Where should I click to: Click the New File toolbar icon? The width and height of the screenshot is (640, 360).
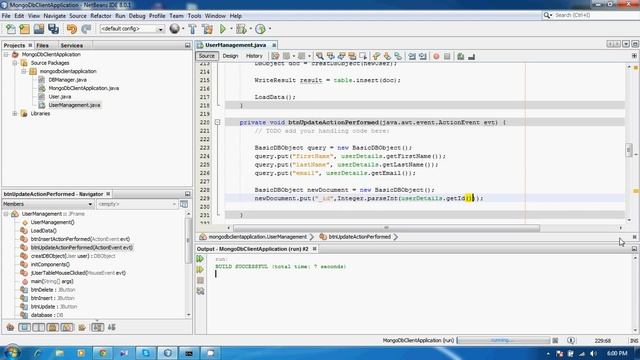pos(11,29)
